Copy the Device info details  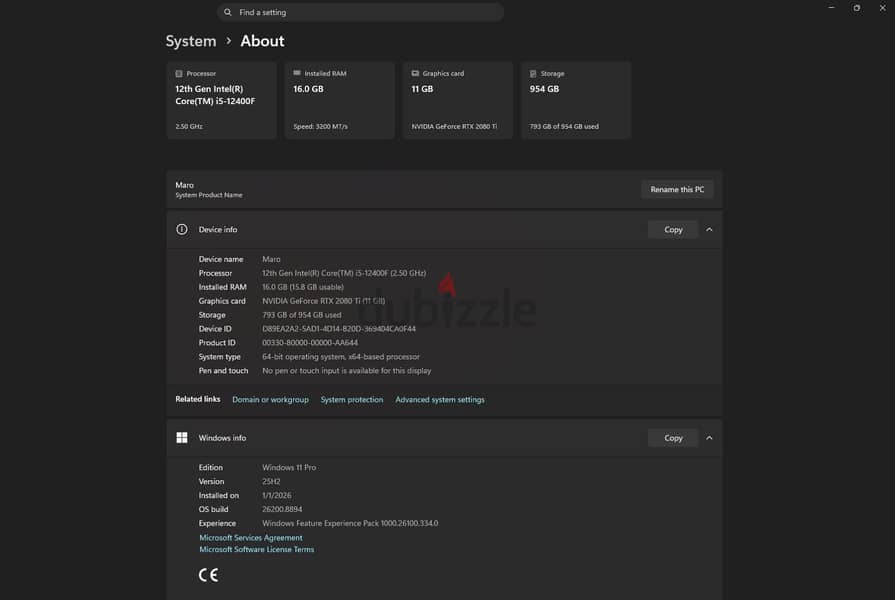click(673, 229)
